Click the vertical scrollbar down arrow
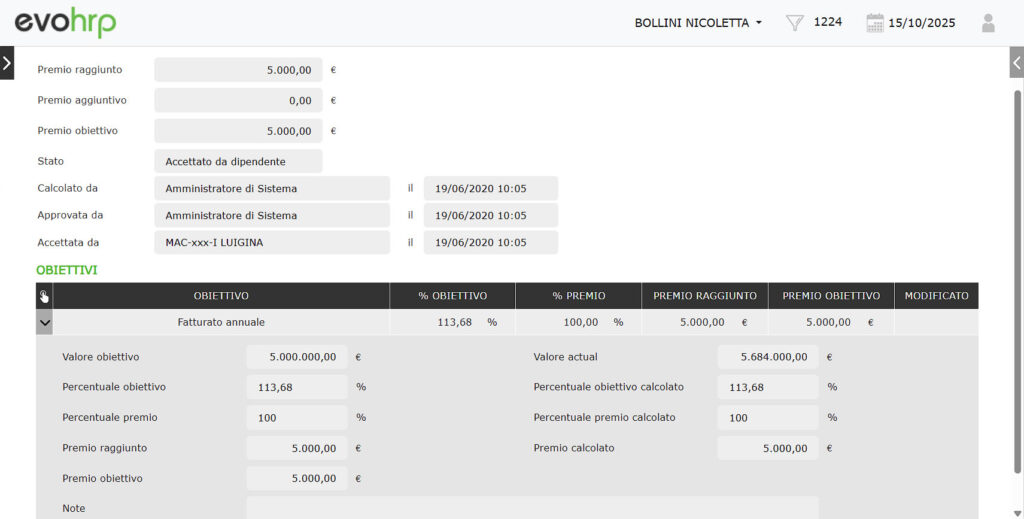Image resolution: width=1024 pixels, height=519 pixels. [1017, 513]
